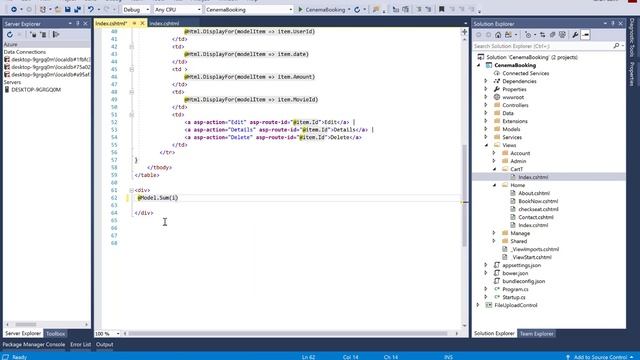Open the Output tab

coord(104,344)
